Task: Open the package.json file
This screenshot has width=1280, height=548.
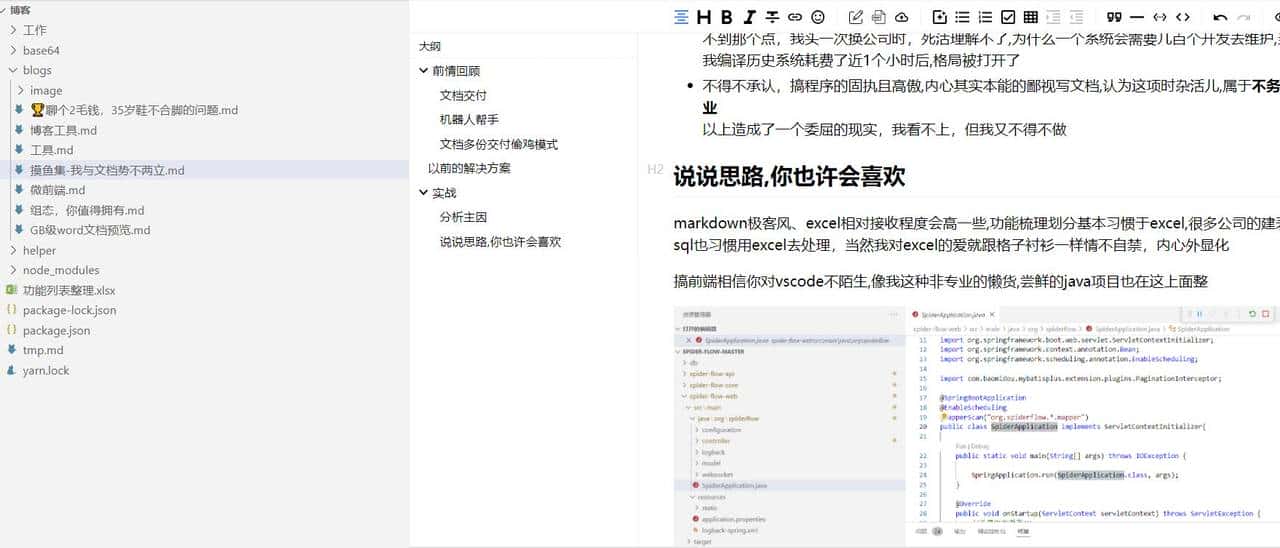Action: pyautogui.click(x=56, y=330)
